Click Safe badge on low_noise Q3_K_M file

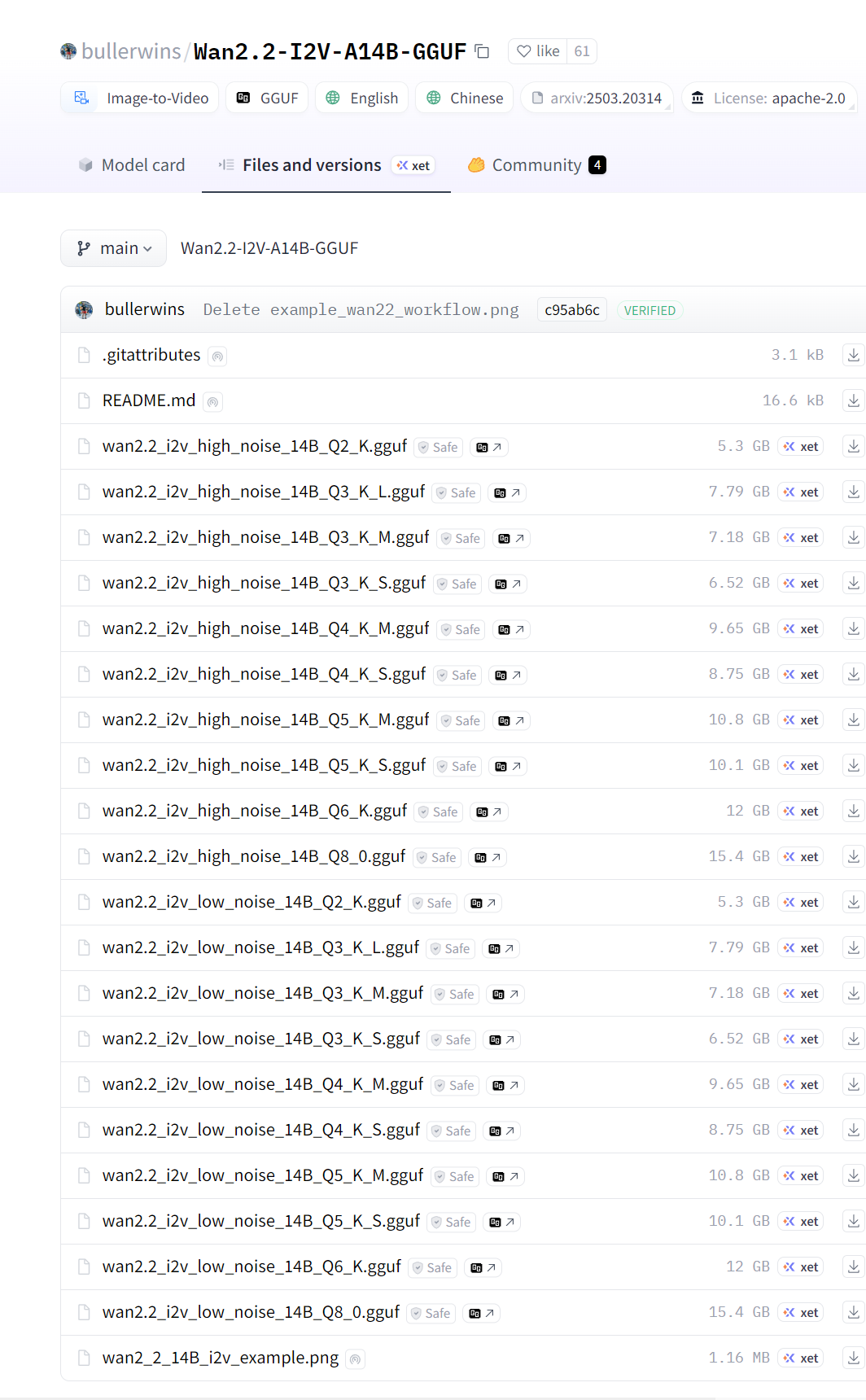[x=455, y=994]
